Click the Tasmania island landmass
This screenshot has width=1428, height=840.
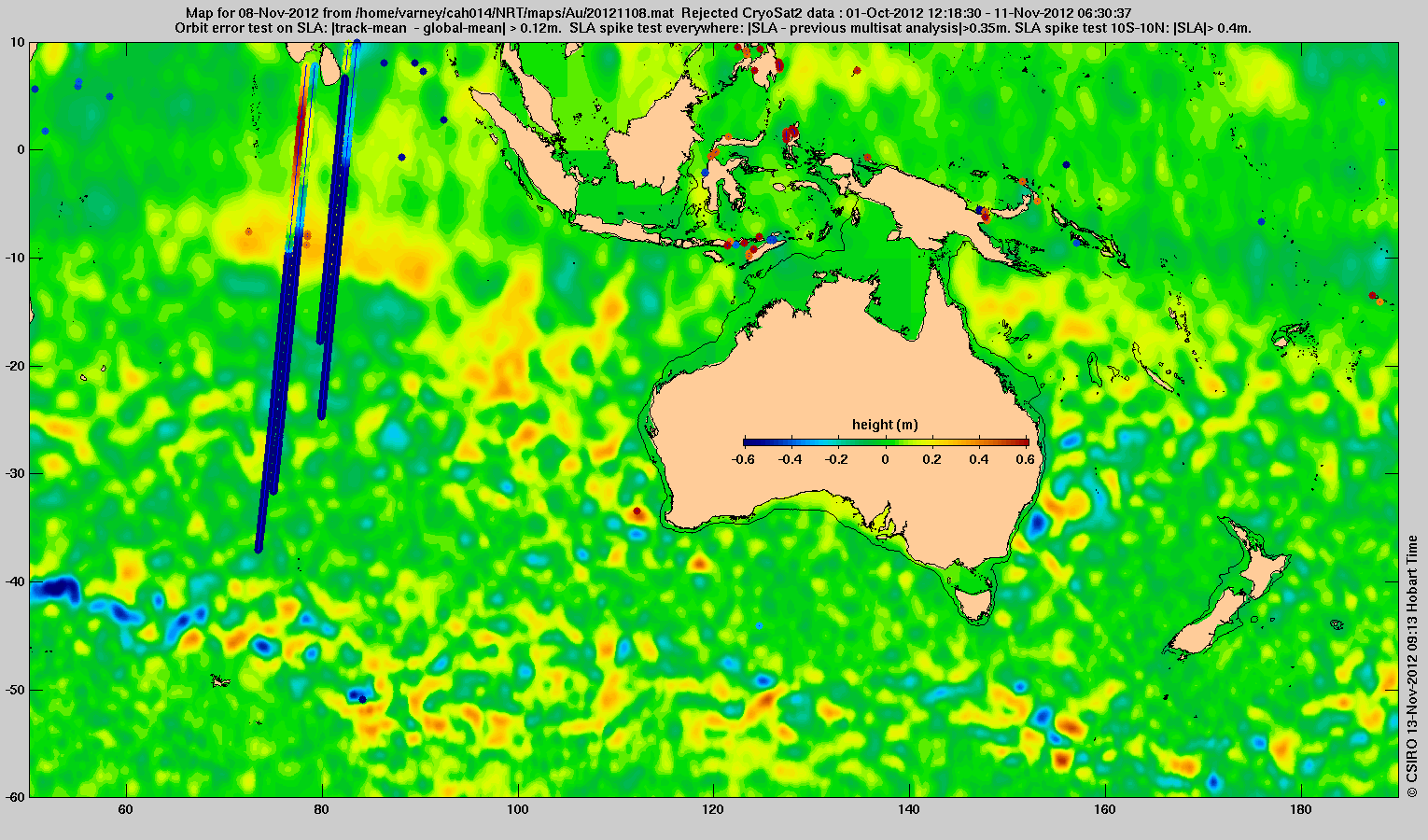pyautogui.click(x=975, y=604)
